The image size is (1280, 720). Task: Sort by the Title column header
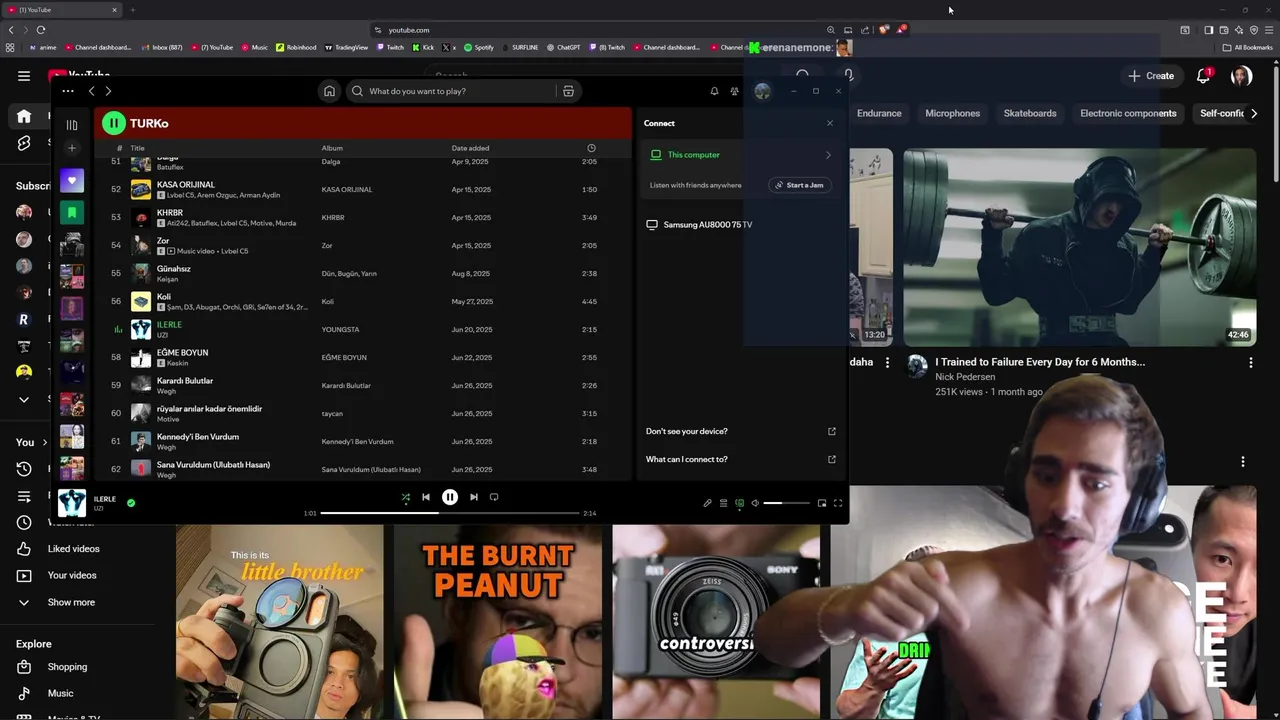point(138,148)
